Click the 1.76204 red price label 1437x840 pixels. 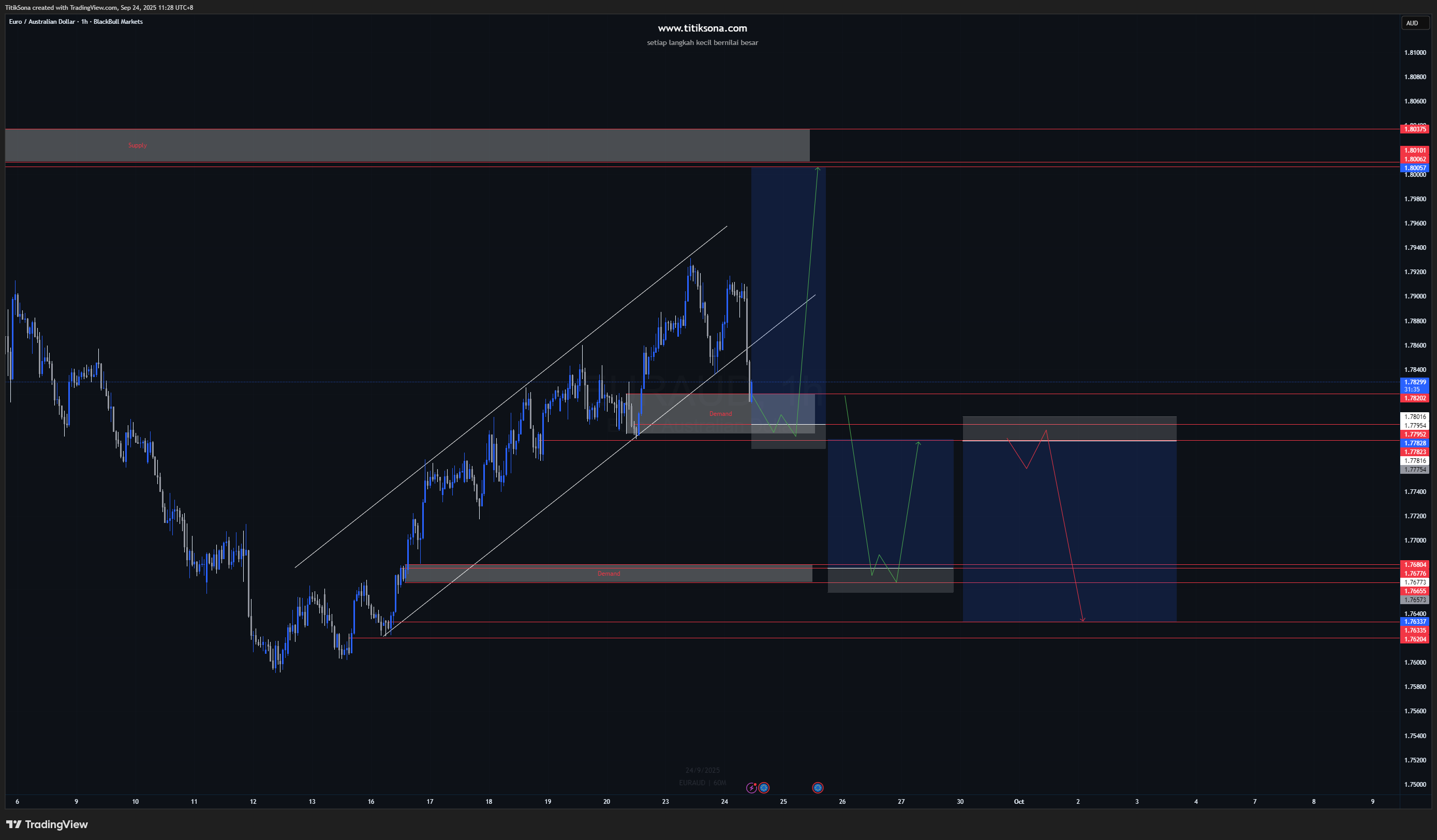click(1415, 639)
